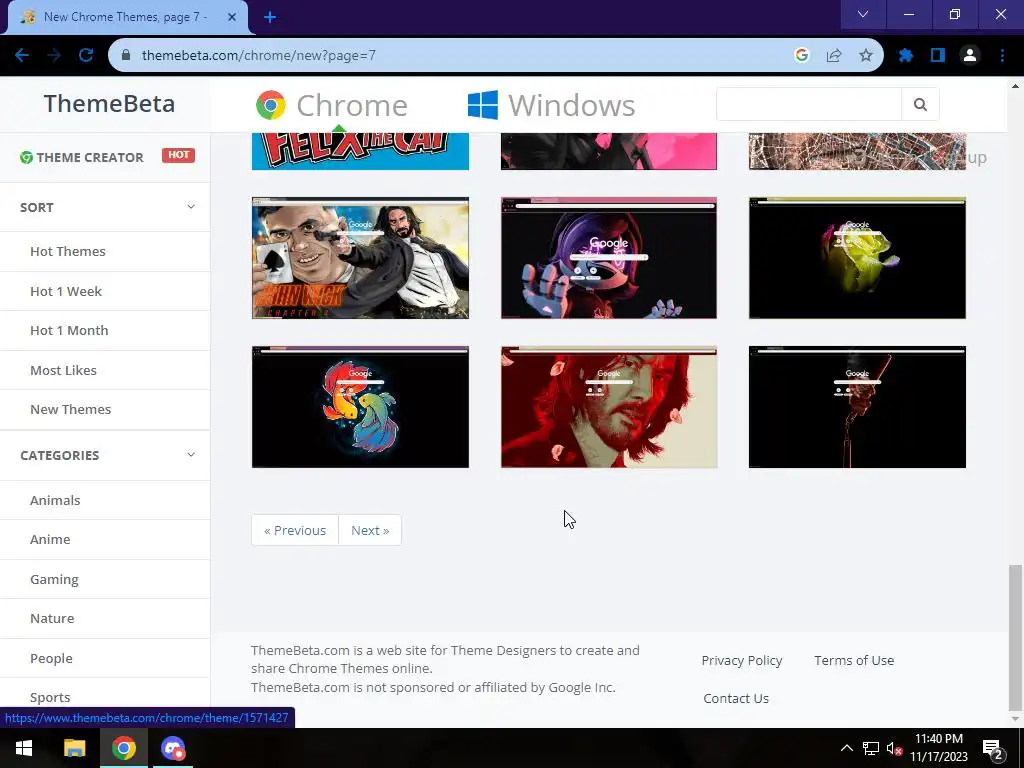Open the Theme Creator link

point(82,157)
